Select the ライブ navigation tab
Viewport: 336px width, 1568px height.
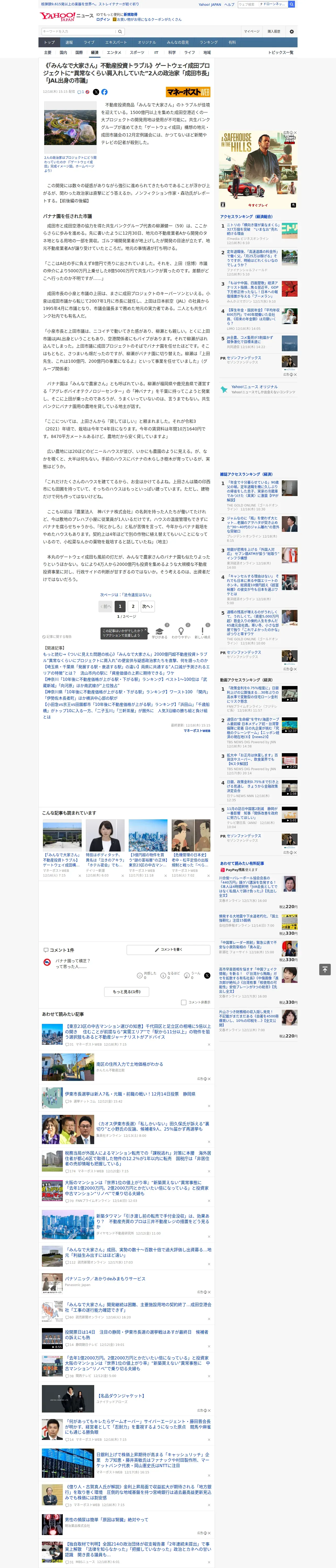89,42
